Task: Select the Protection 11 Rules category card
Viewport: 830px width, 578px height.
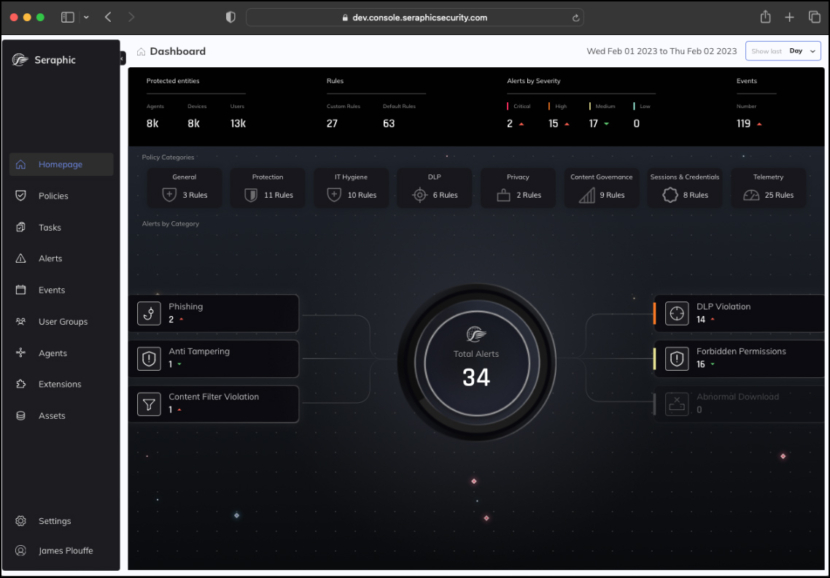Action: [x=268, y=188]
